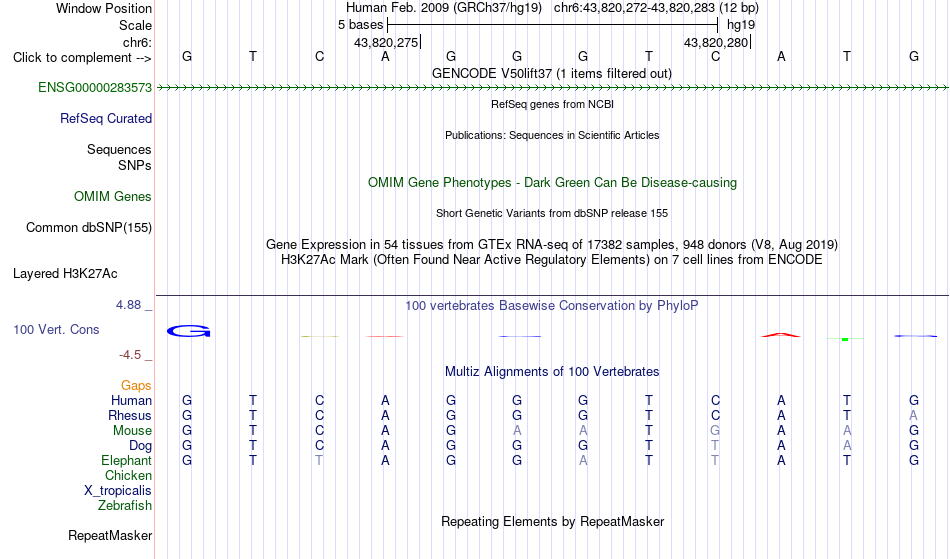Select the Mouse species label
Viewport: 950px width, 559px height.
(x=132, y=431)
